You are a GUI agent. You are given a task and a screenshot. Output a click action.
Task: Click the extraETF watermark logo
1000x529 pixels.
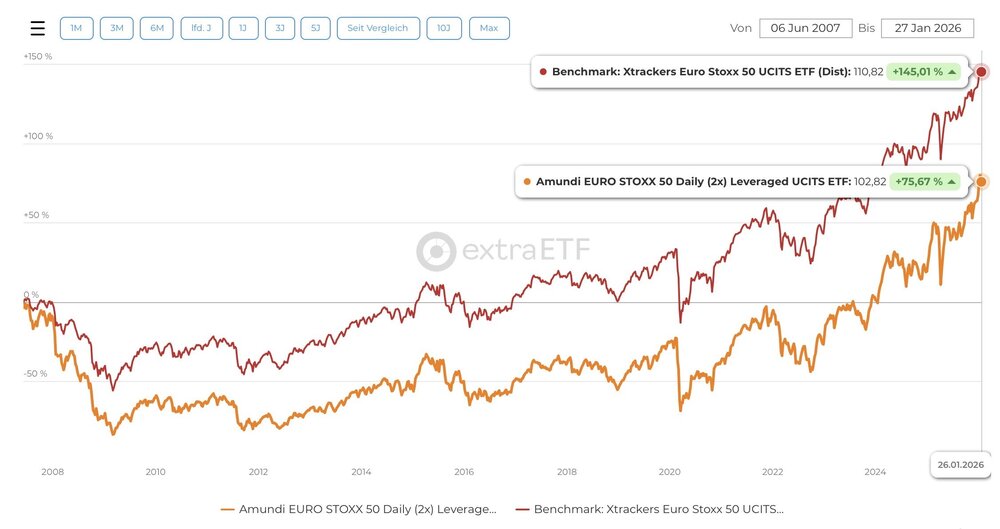[503, 251]
